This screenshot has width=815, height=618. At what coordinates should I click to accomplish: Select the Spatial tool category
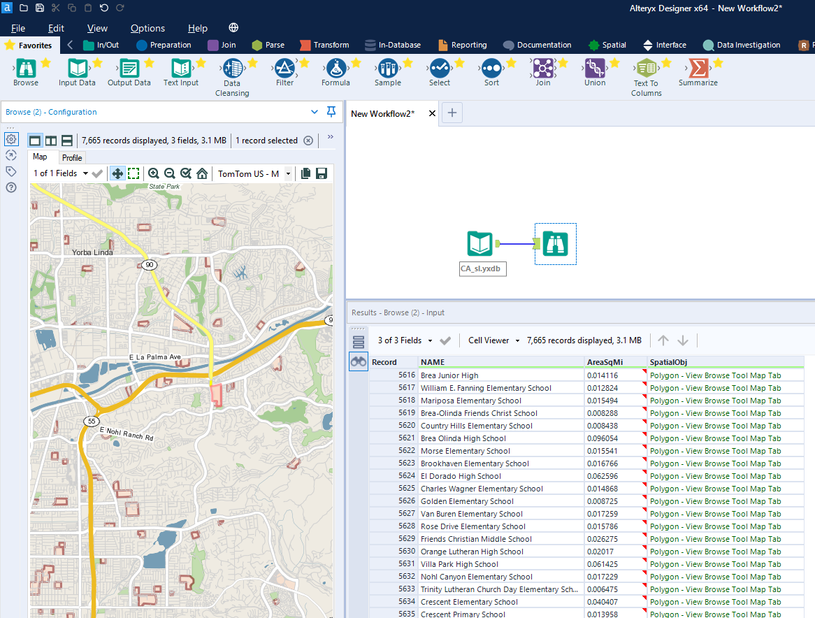tap(608, 45)
